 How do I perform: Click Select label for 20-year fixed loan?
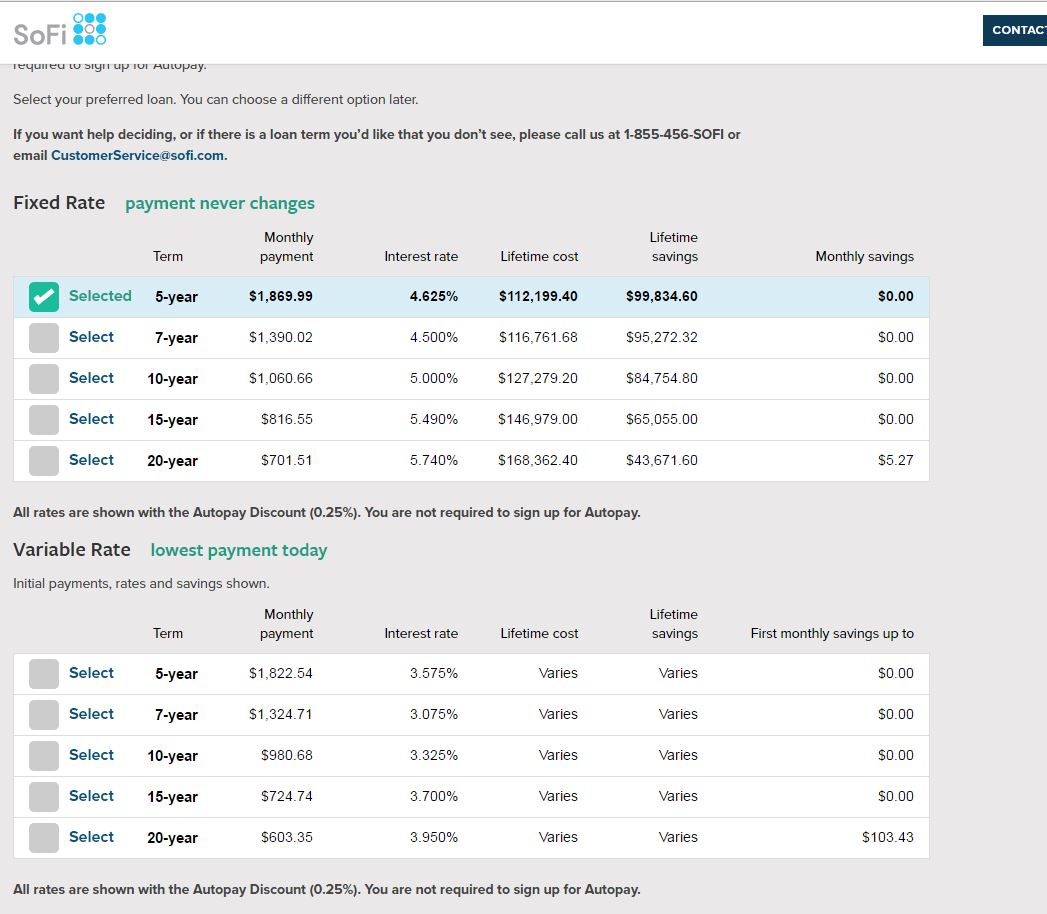click(x=91, y=460)
